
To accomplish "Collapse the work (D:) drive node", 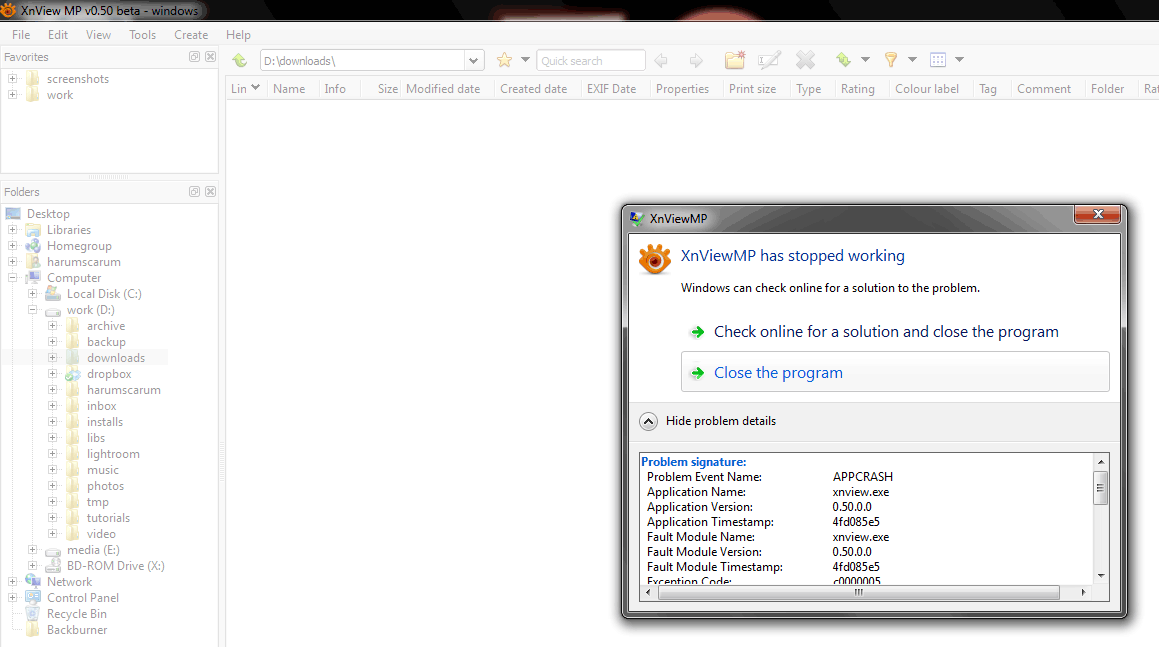I will (33, 310).
